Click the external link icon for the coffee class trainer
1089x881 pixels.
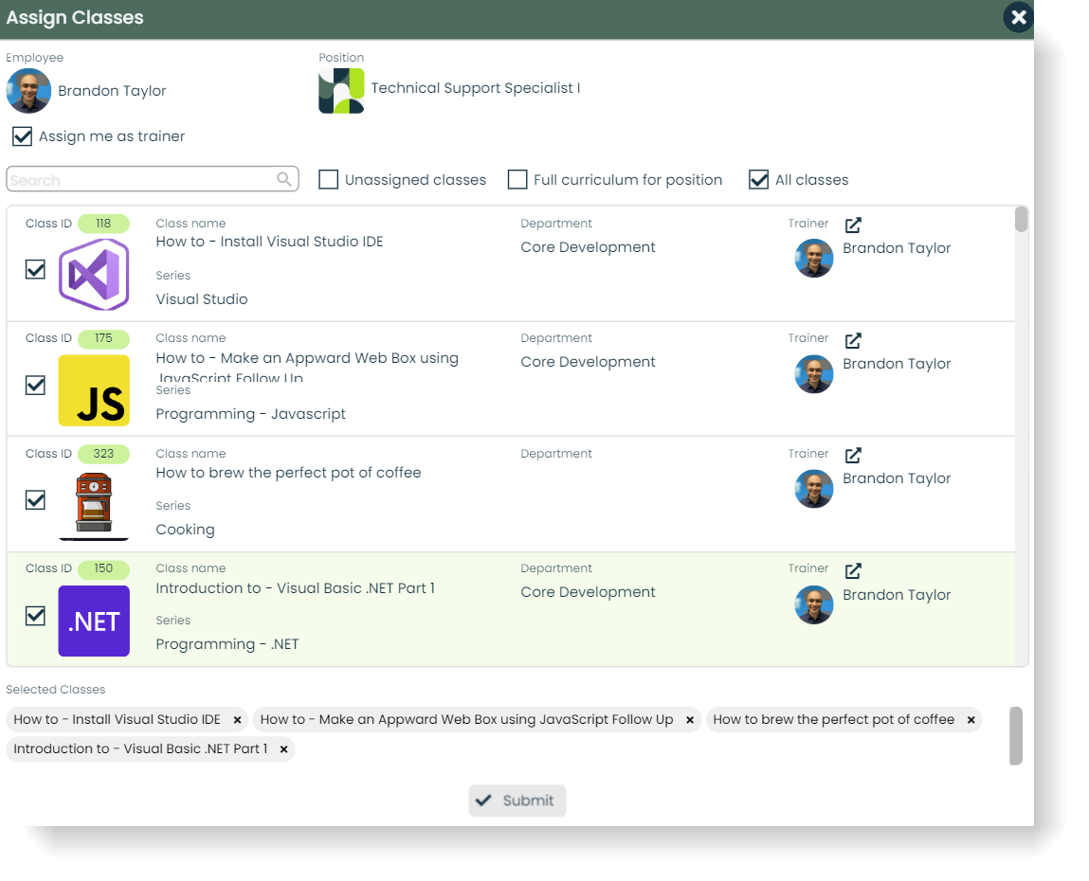pos(852,455)
